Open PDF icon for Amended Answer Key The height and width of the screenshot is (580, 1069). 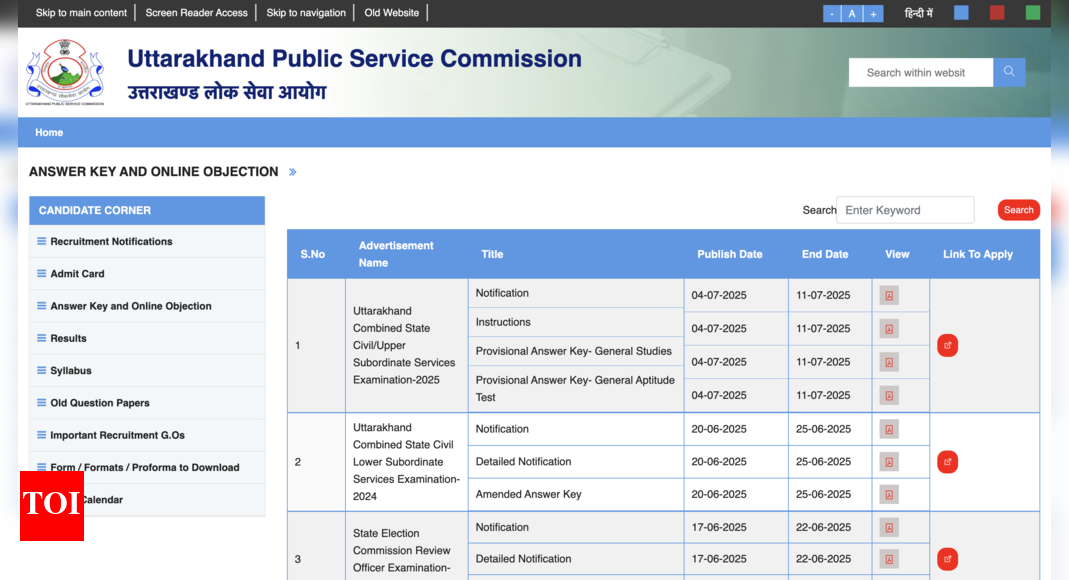click(x=889, y=495)
